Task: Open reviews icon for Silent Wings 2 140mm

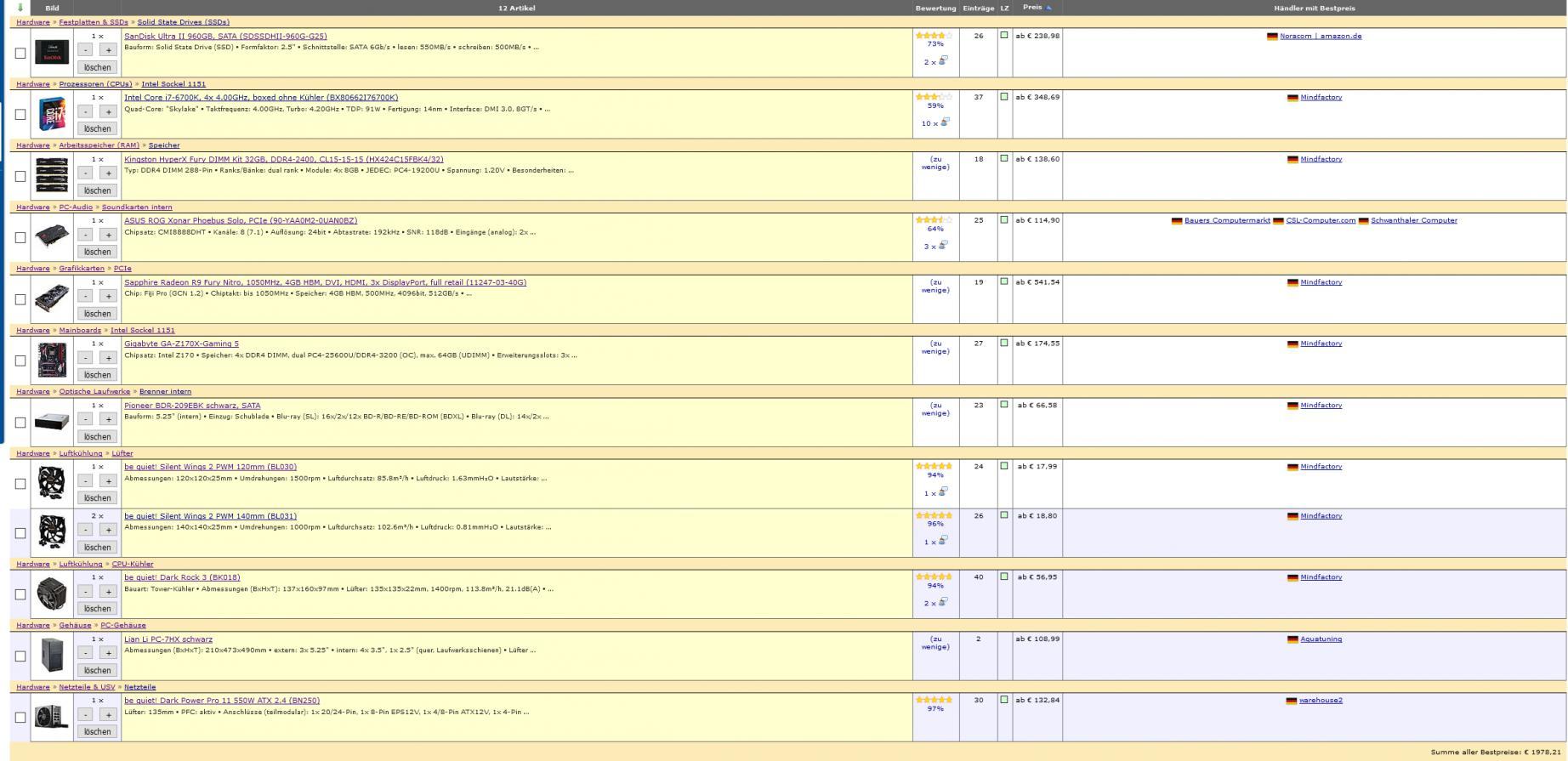Action: click(x=943, y=540)
